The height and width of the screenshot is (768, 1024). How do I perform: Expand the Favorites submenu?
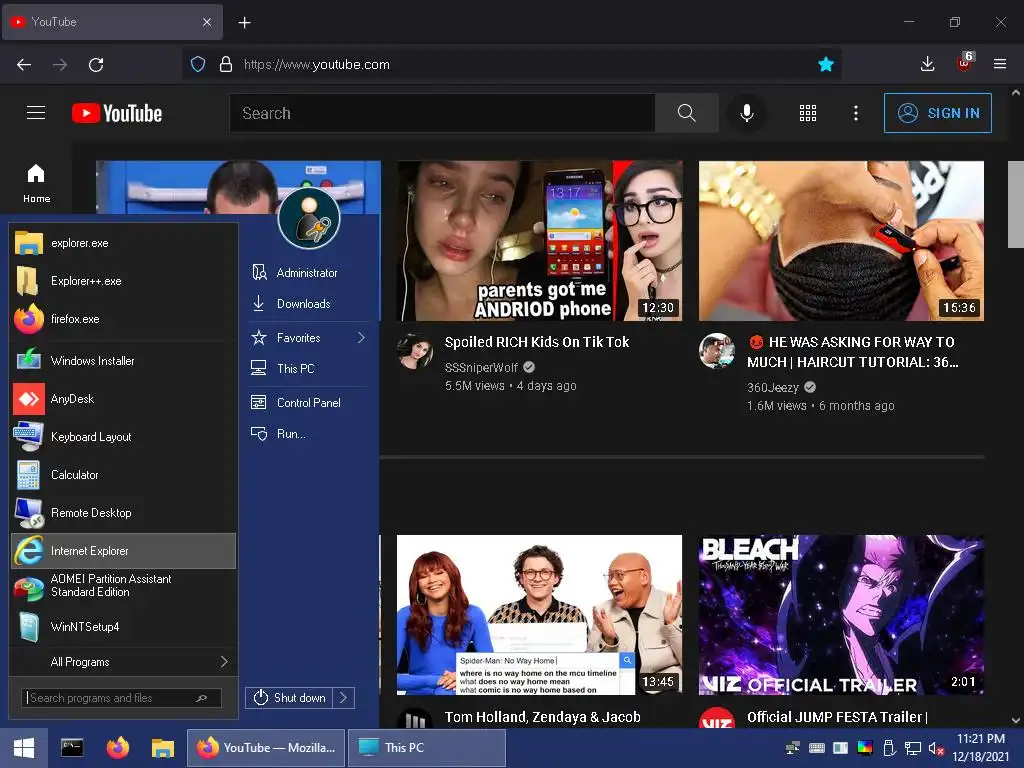point(310,338)
